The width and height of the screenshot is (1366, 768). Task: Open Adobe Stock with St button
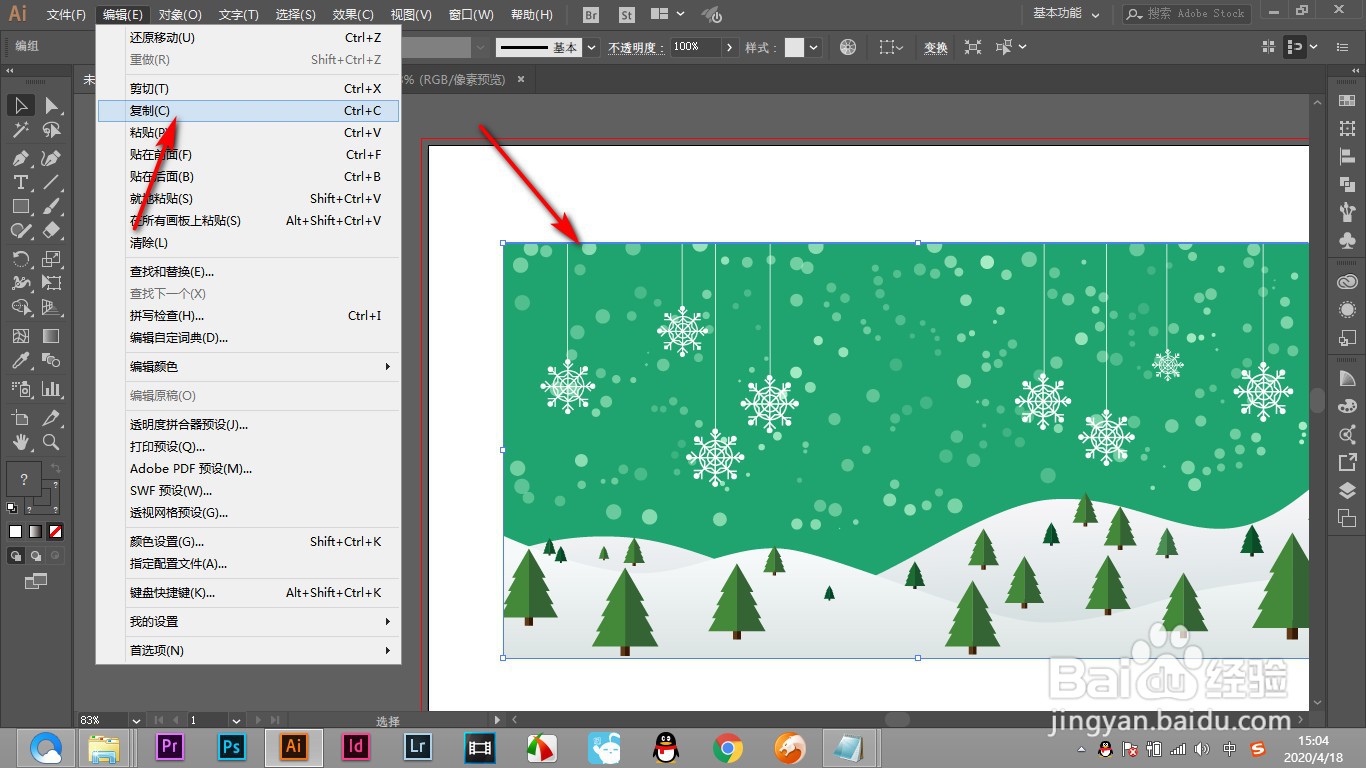tap(627, 15)
